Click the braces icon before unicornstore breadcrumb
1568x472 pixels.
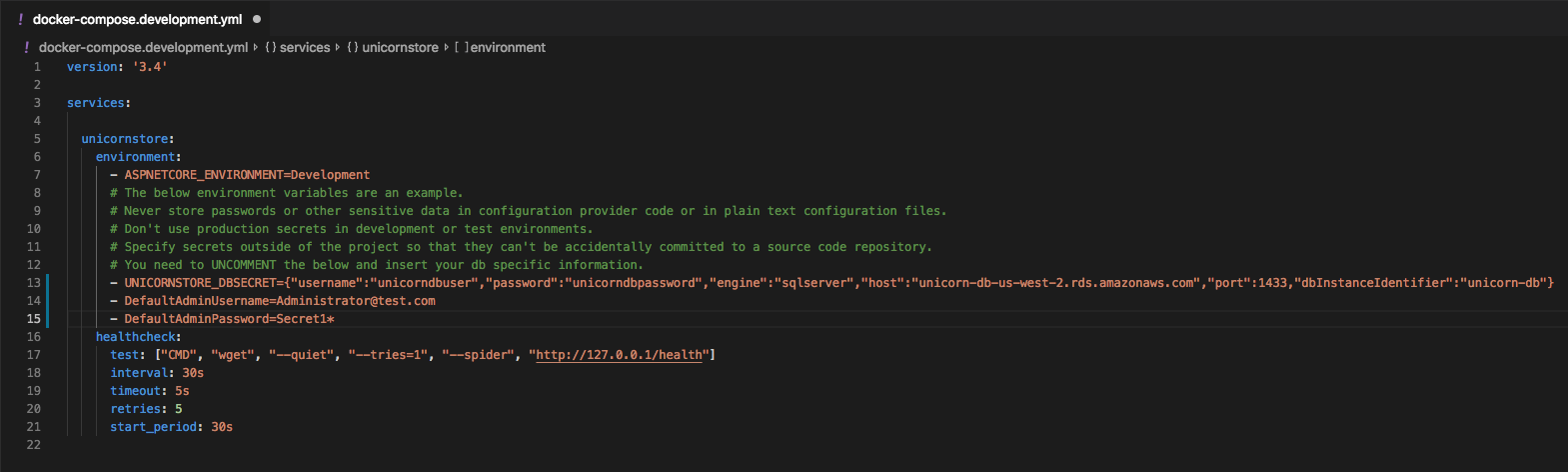(x=353, y=47)
